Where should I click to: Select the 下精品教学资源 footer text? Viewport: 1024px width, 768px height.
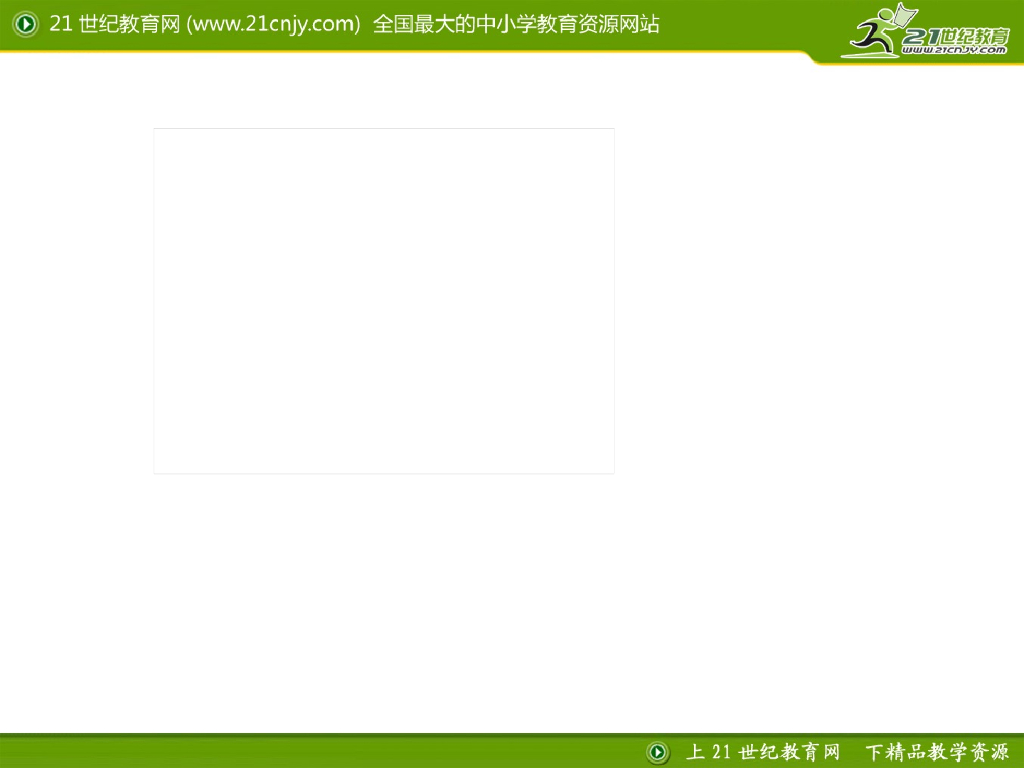[x=937, y=752]
